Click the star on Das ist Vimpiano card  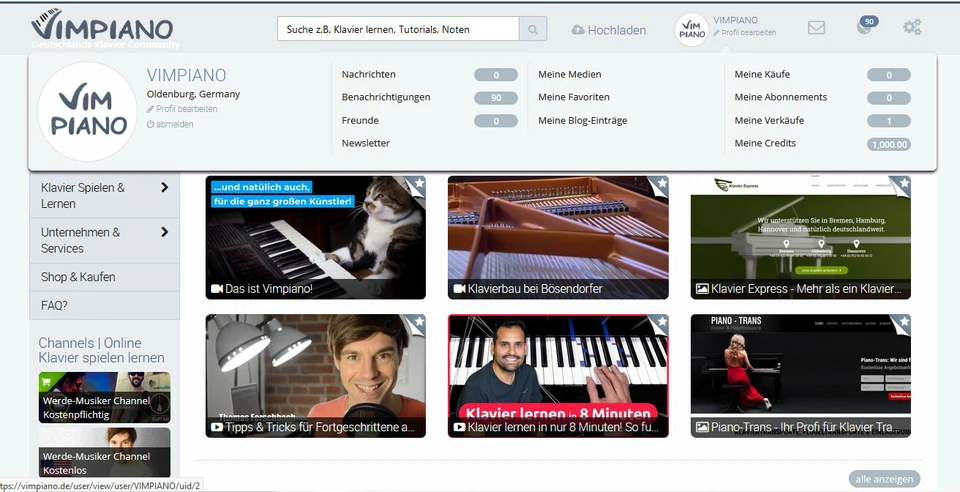tap(419, 183)
